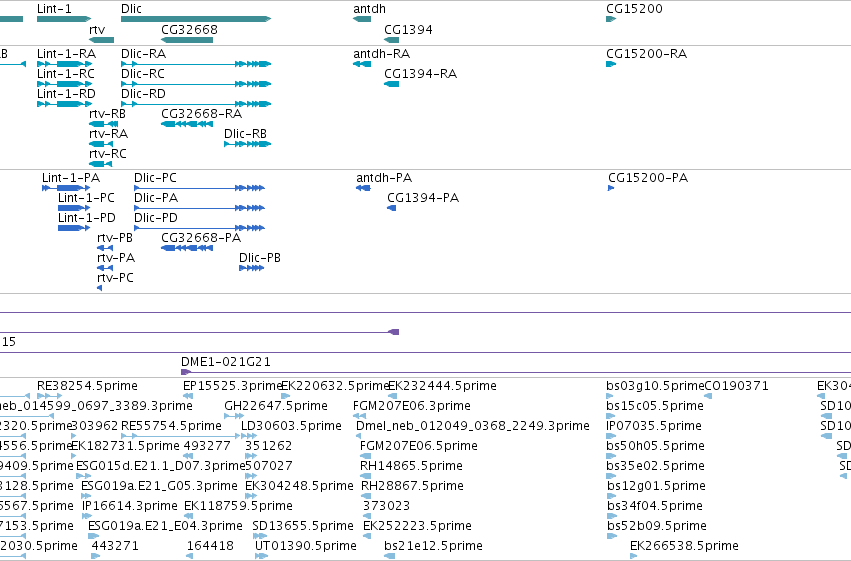This screenshot has height=561, width=851.
Task: Select the rtv-RC transcript
Action: click(100, 164)
